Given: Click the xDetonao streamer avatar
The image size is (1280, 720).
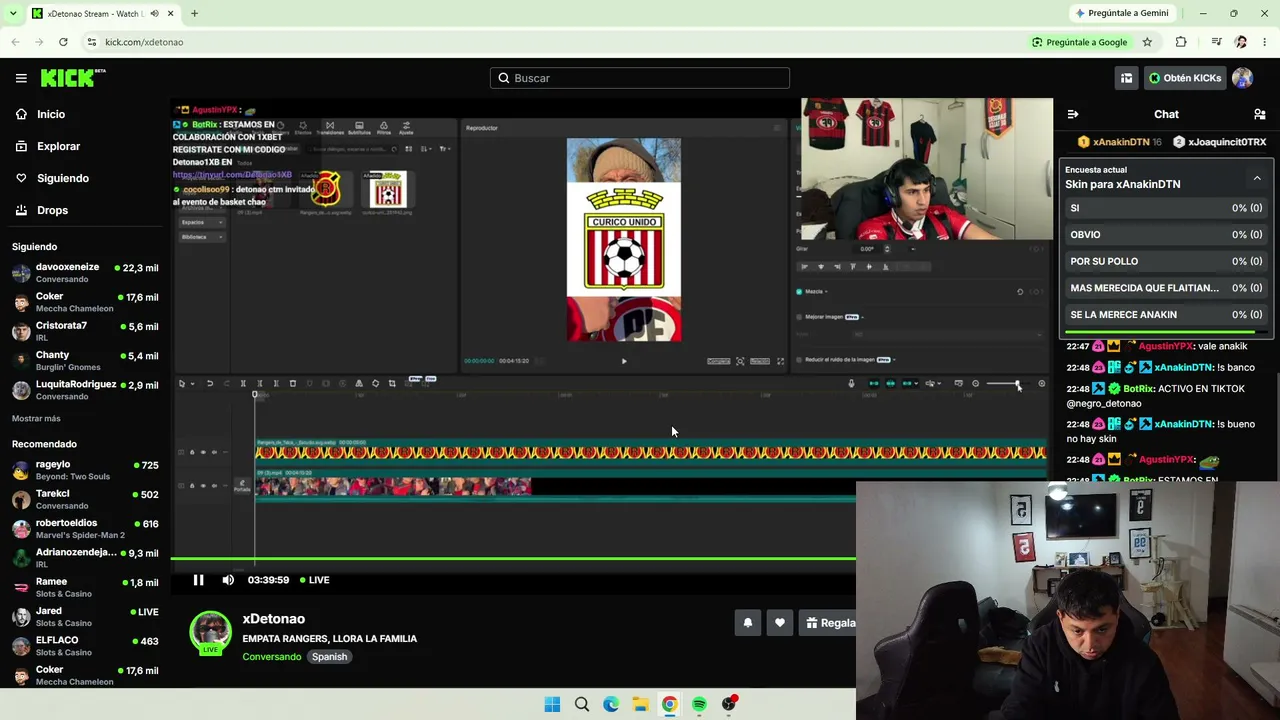Looking at the screenshot, I should [x=210, y=634].
